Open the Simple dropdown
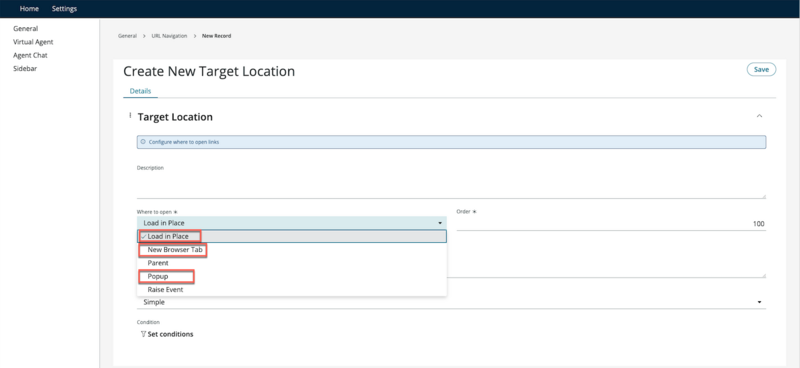Image resolution: width=800 pixels, height=368 pixels. [451, 302]
